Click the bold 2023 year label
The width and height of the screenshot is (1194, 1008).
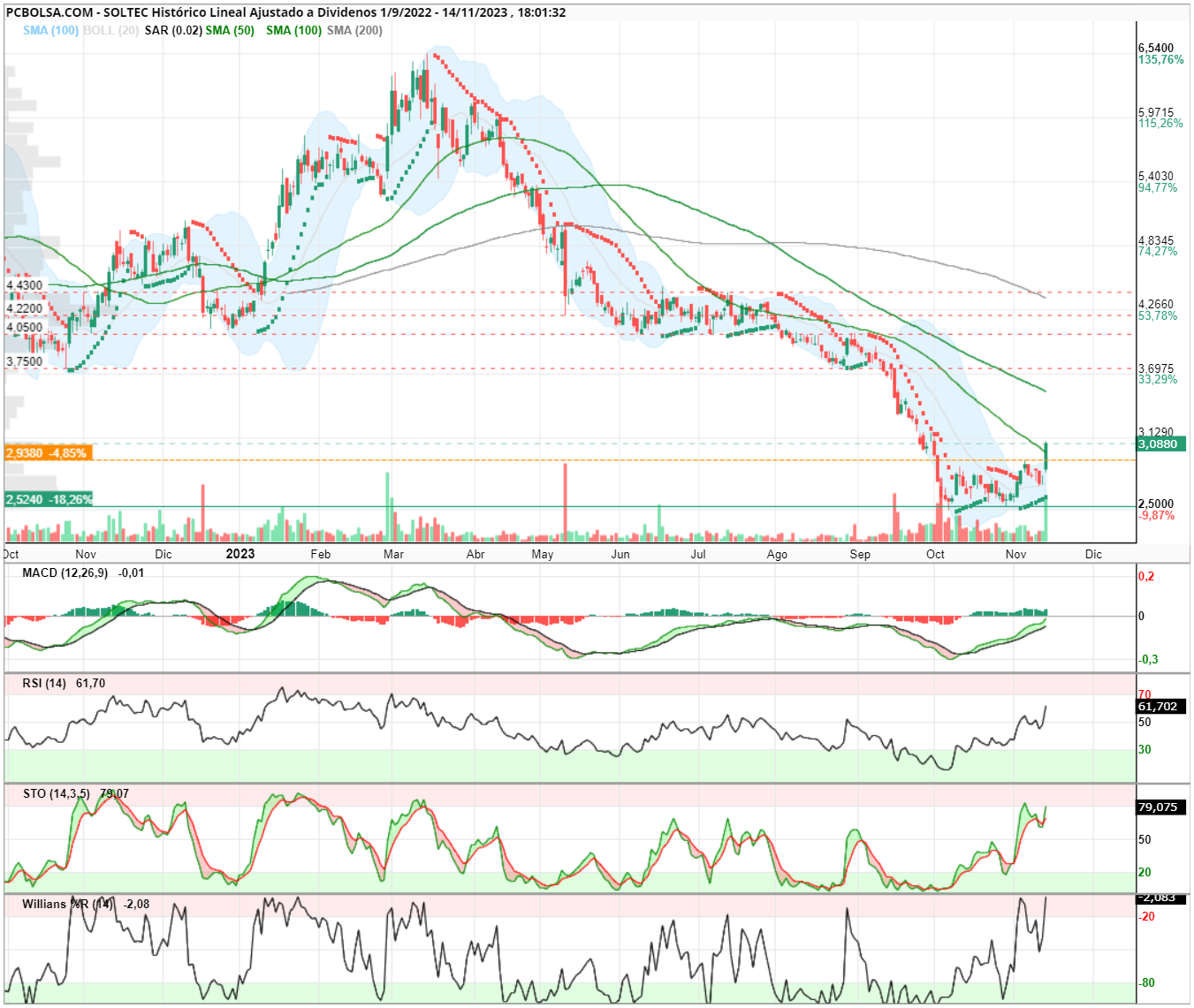(x=240, y=554)
